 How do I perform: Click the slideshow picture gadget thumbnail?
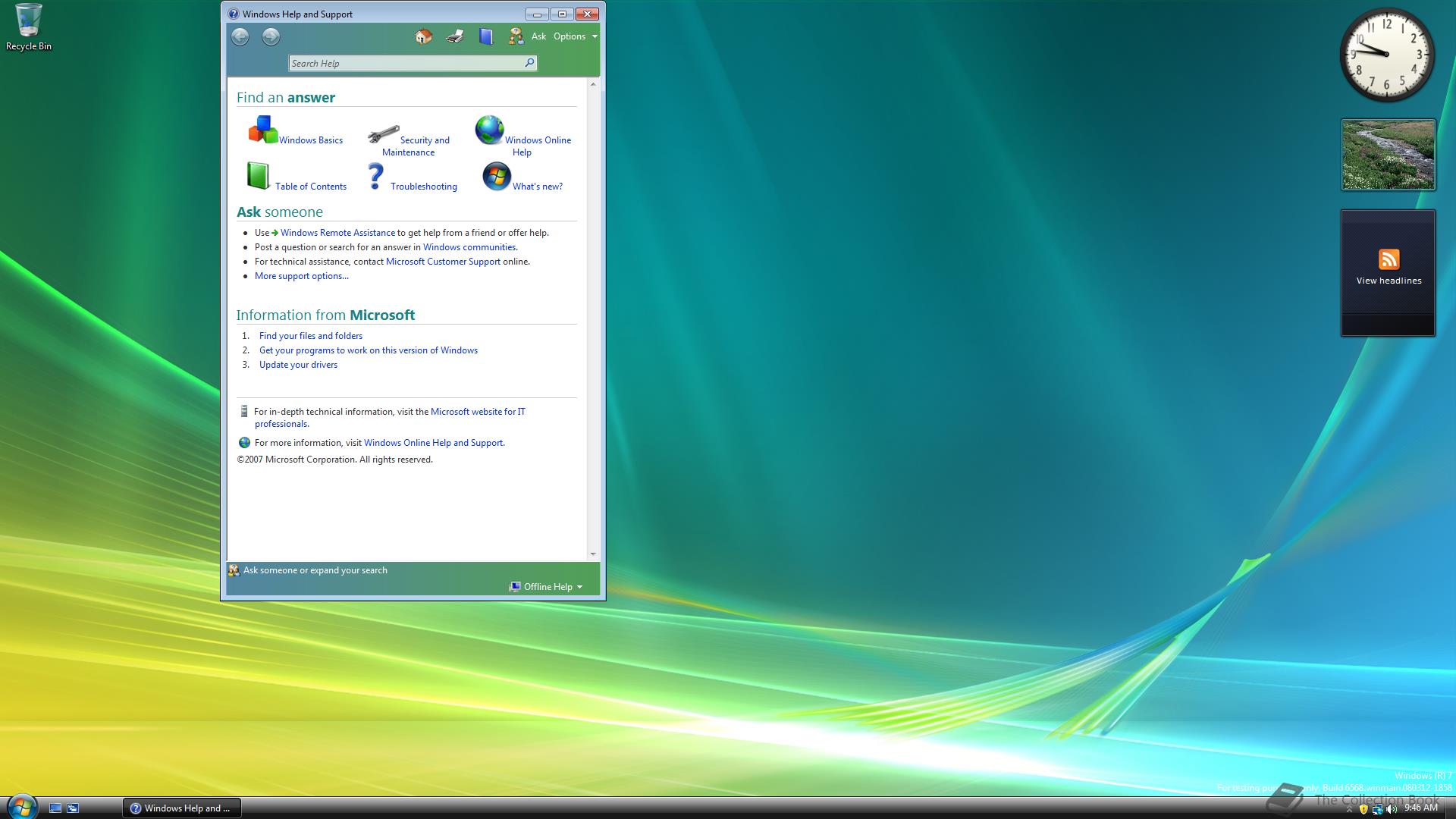(x=1388, y=155)
